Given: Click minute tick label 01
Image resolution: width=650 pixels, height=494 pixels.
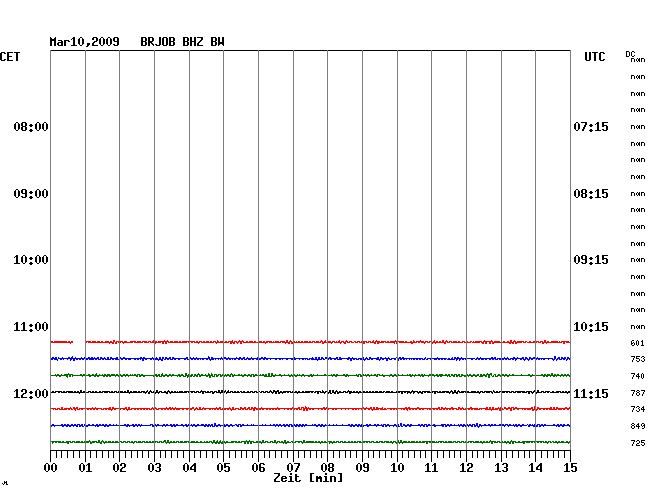Looking at the screenshot, I should pos(85,468).
